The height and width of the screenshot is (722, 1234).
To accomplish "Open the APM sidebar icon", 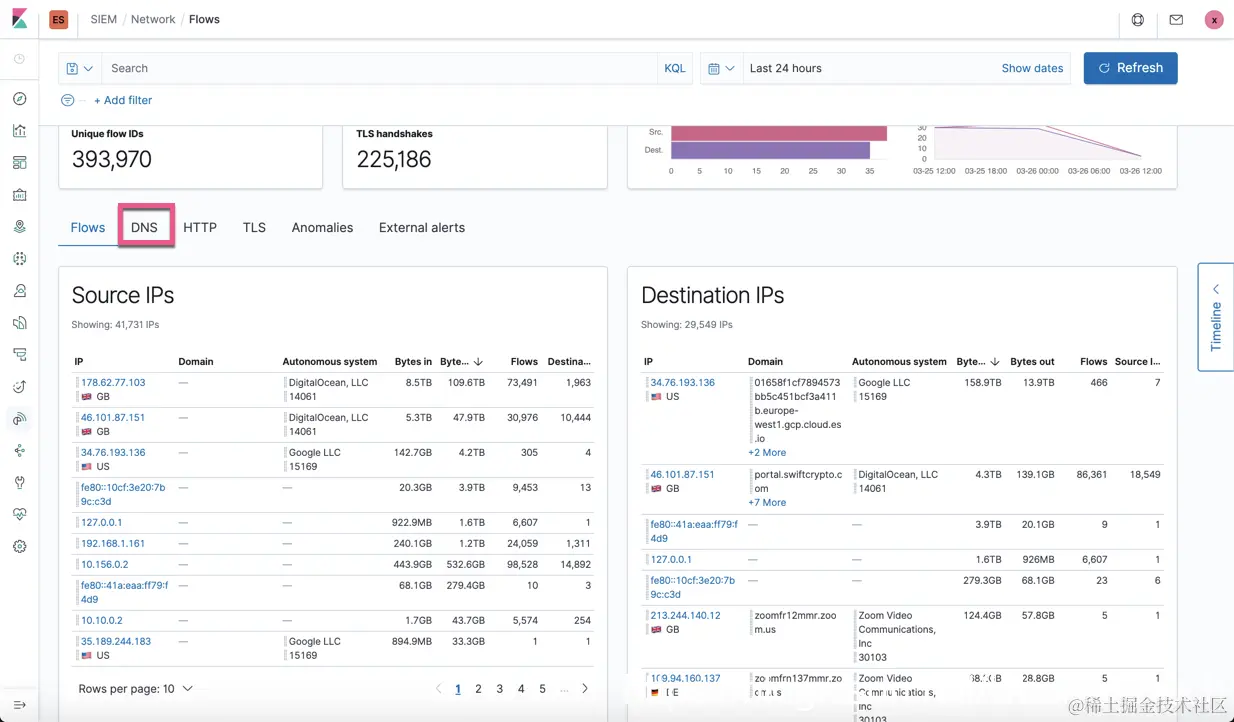I will click(x=19, y=355).
